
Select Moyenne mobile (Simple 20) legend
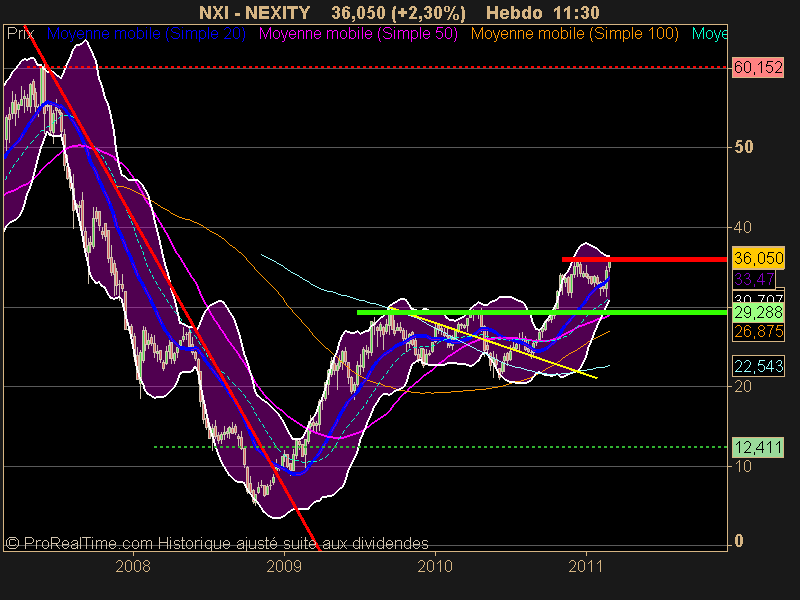click(x=146, y=34)
